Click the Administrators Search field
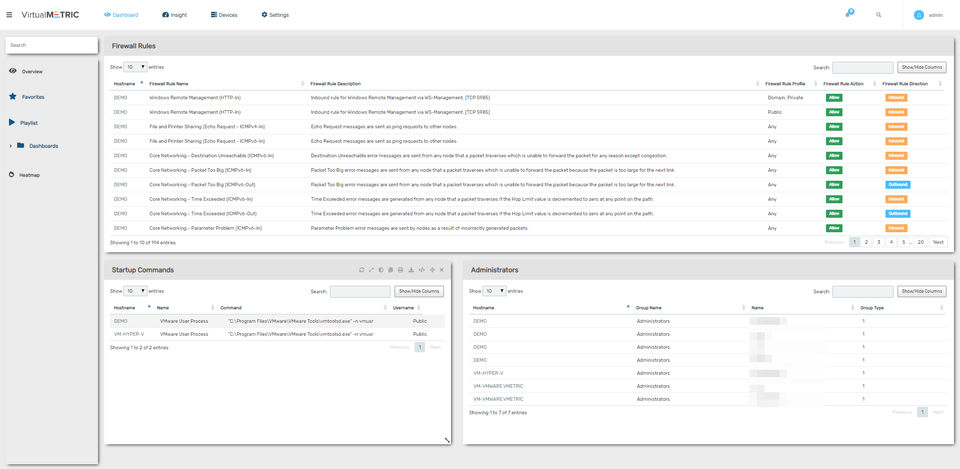The image size is (960, 469). [x=863, y=291]
